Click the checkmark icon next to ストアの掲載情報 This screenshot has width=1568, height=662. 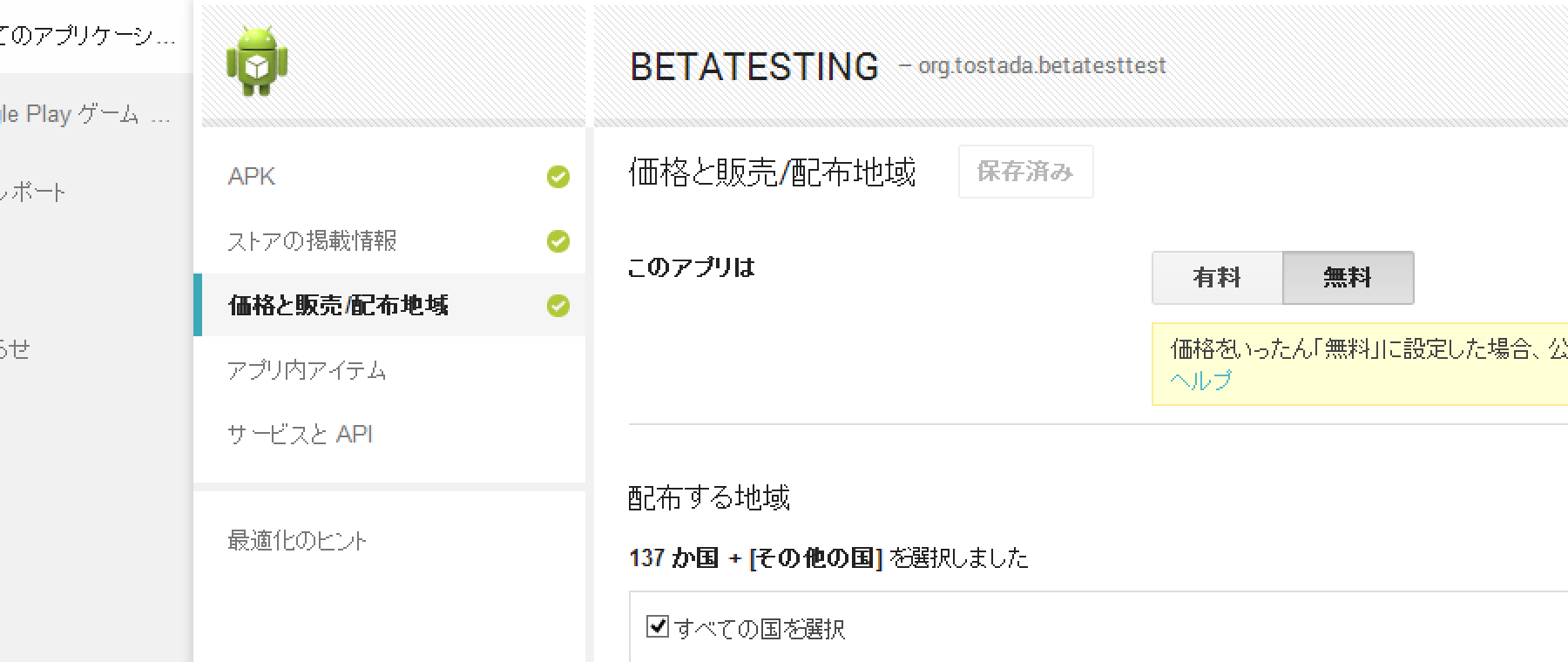558,241
